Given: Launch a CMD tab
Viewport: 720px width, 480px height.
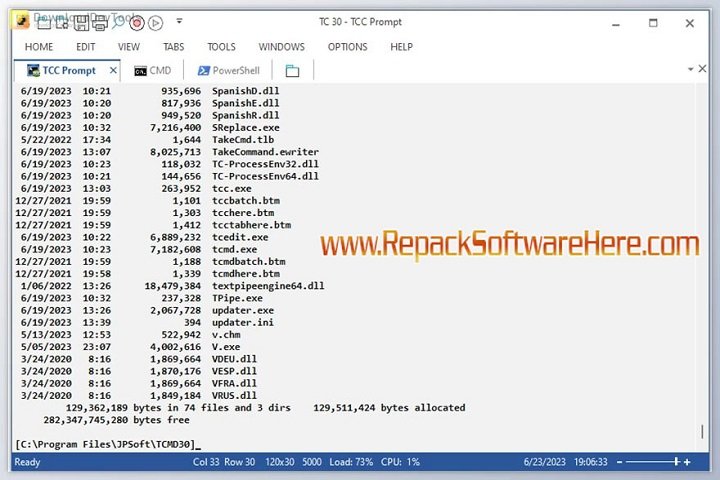Looking at the screenshot, I should click(152, 71).
